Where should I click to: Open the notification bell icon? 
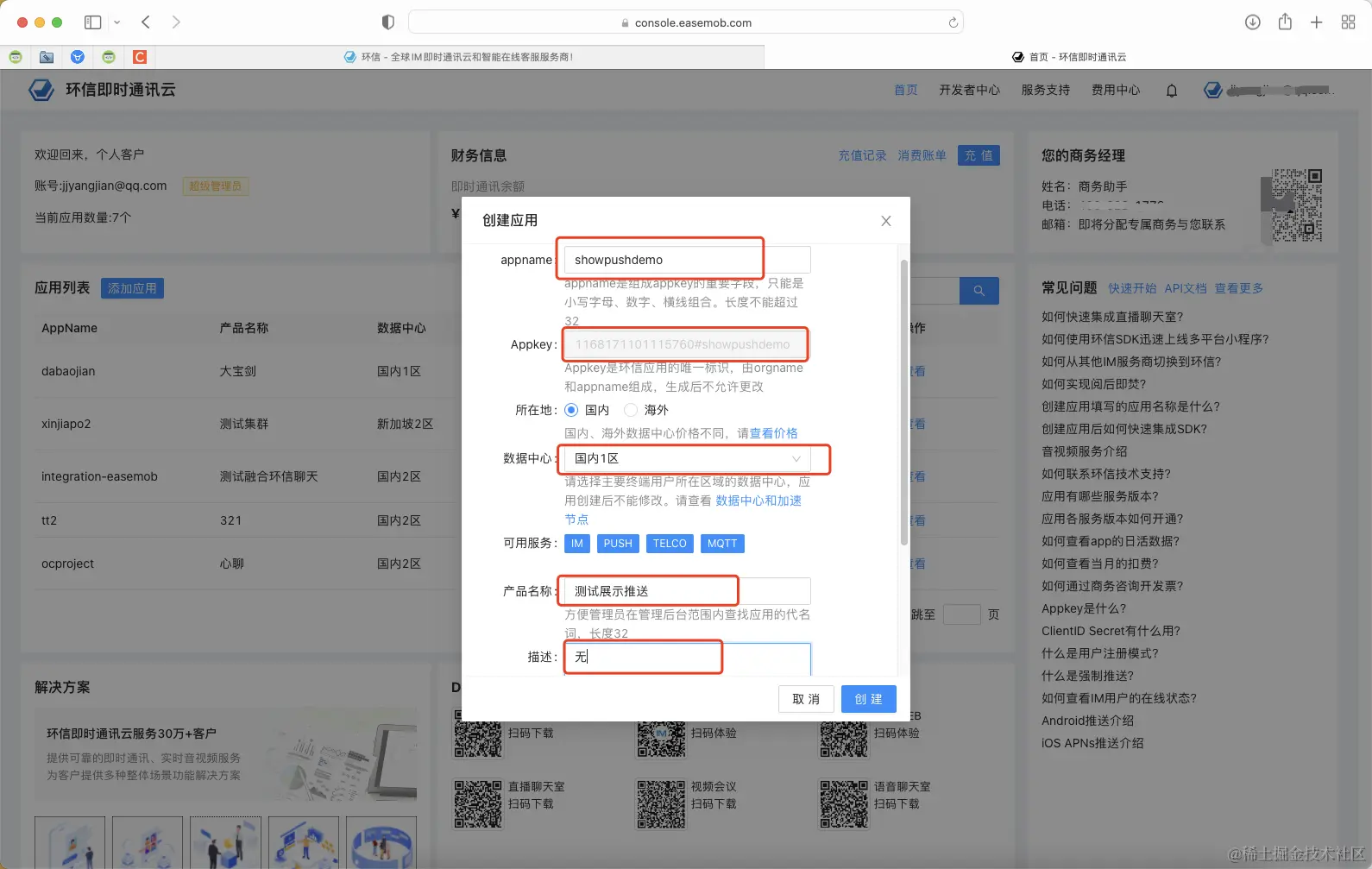click(1172, 90)
